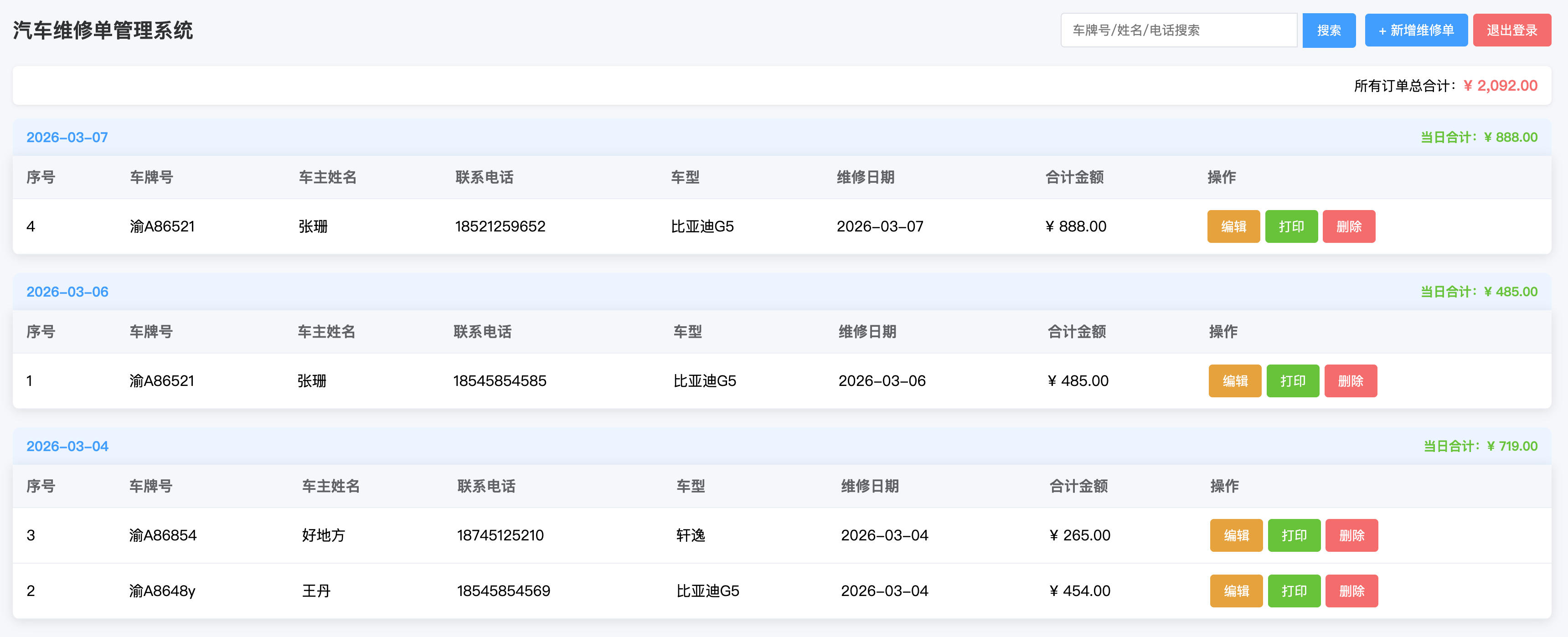Click 维修日期 column header in 2026-03-06 table

[867, 332]
